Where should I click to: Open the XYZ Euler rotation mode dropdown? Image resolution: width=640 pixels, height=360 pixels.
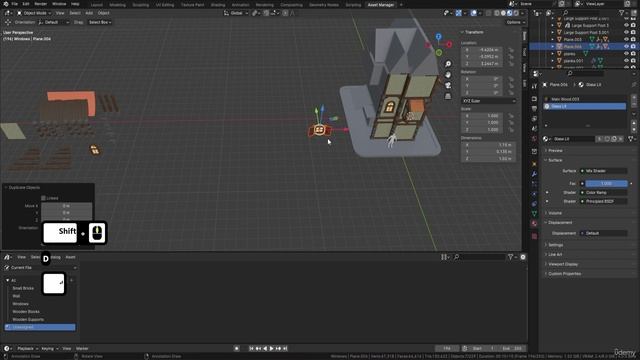(x=489, y=101)
